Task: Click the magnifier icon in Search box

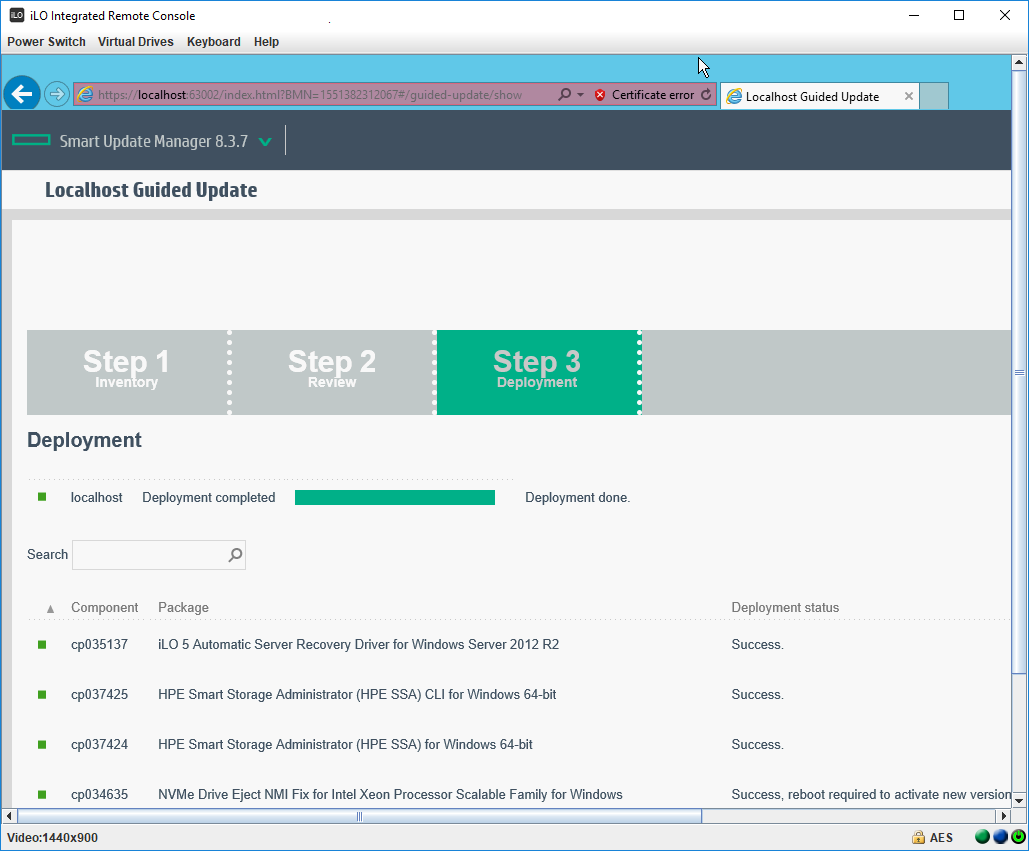Action: click(x=235, y=555)
